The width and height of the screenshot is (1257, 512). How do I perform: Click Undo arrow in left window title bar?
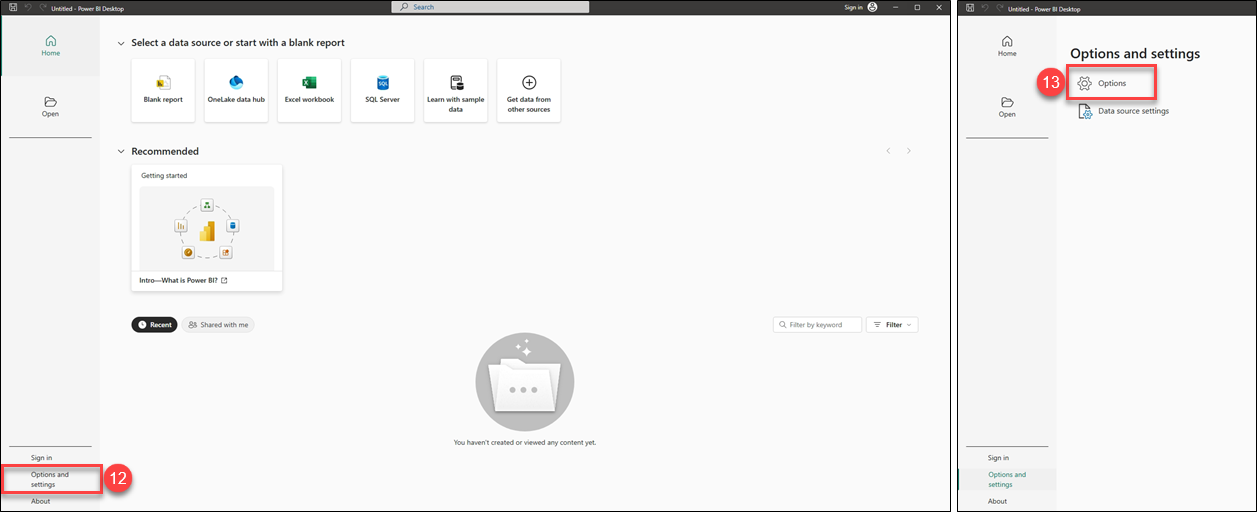coord(27,7)
